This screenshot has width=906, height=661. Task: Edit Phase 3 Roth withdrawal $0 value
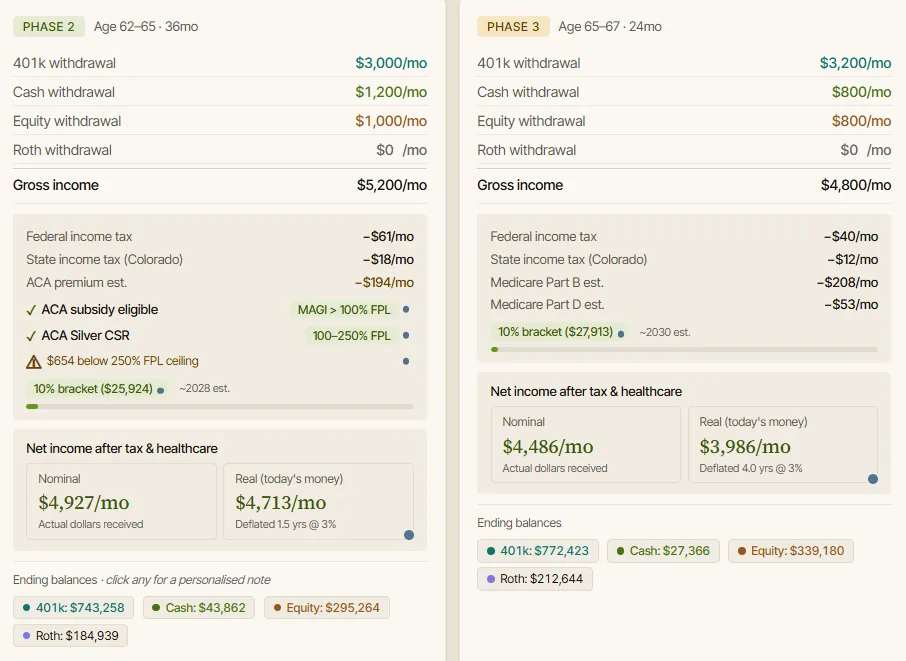click(849, 150)
